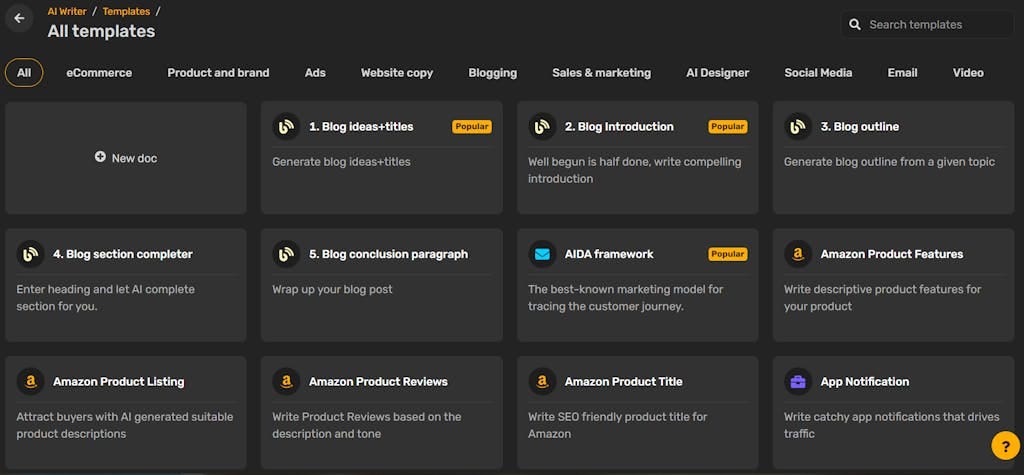1024x475 pixels.
Task: Click the Amazon Product Listing logo icon
Action: pos(30,382)
